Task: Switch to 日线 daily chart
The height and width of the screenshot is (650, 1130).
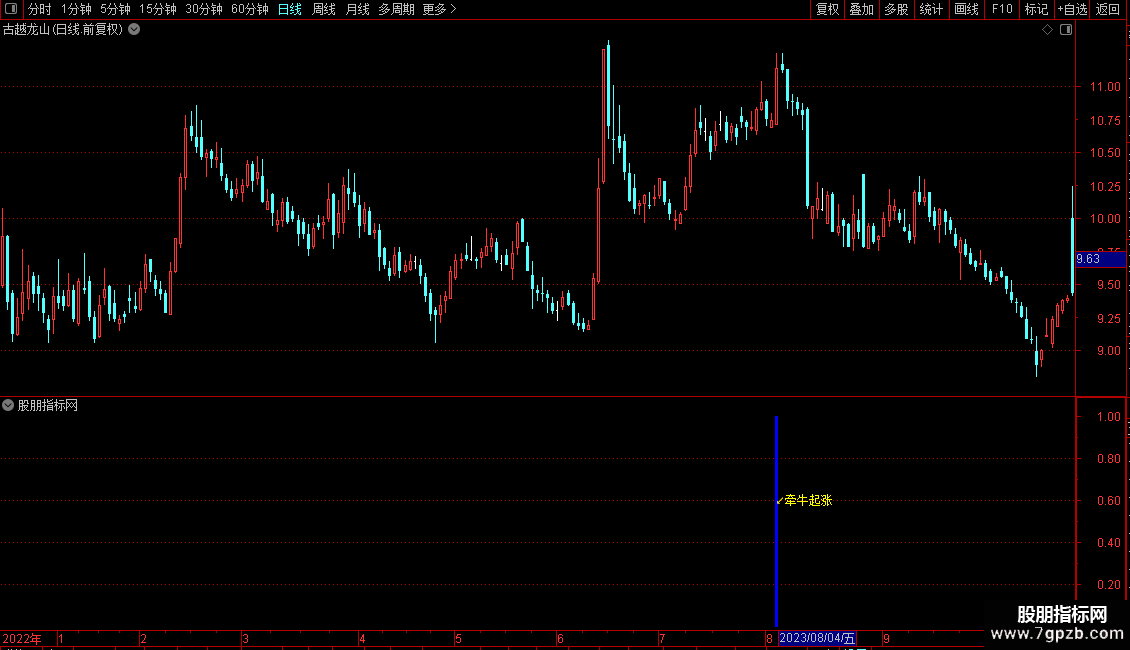Action: pos(290,9)
